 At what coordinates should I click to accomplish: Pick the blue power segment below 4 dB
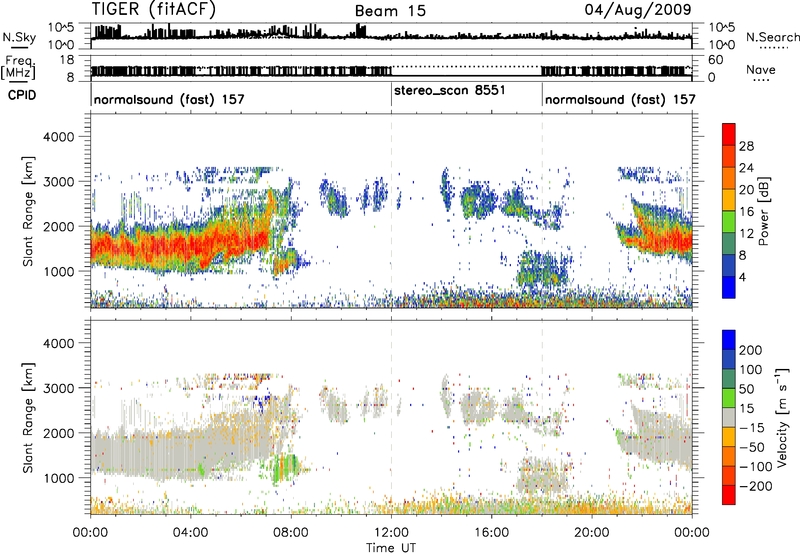coord(729,287)
